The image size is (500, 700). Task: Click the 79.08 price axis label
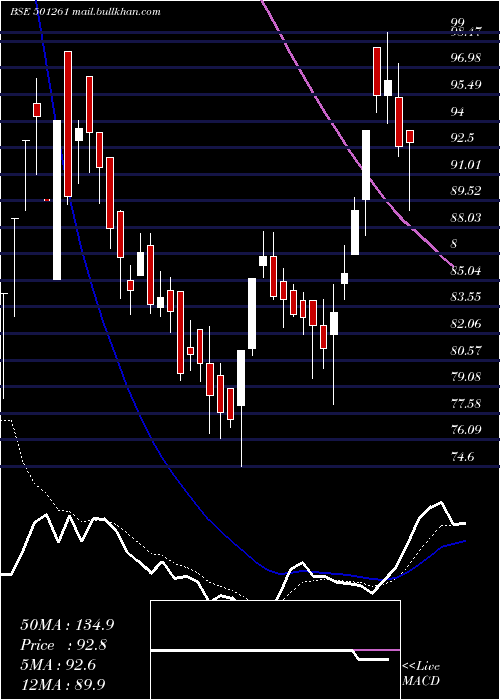466,377
